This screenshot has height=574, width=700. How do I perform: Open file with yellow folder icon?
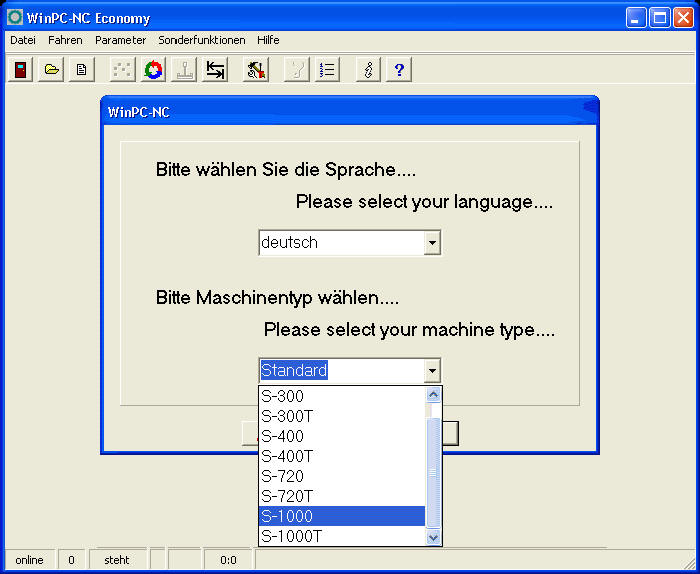click(51, 70)
